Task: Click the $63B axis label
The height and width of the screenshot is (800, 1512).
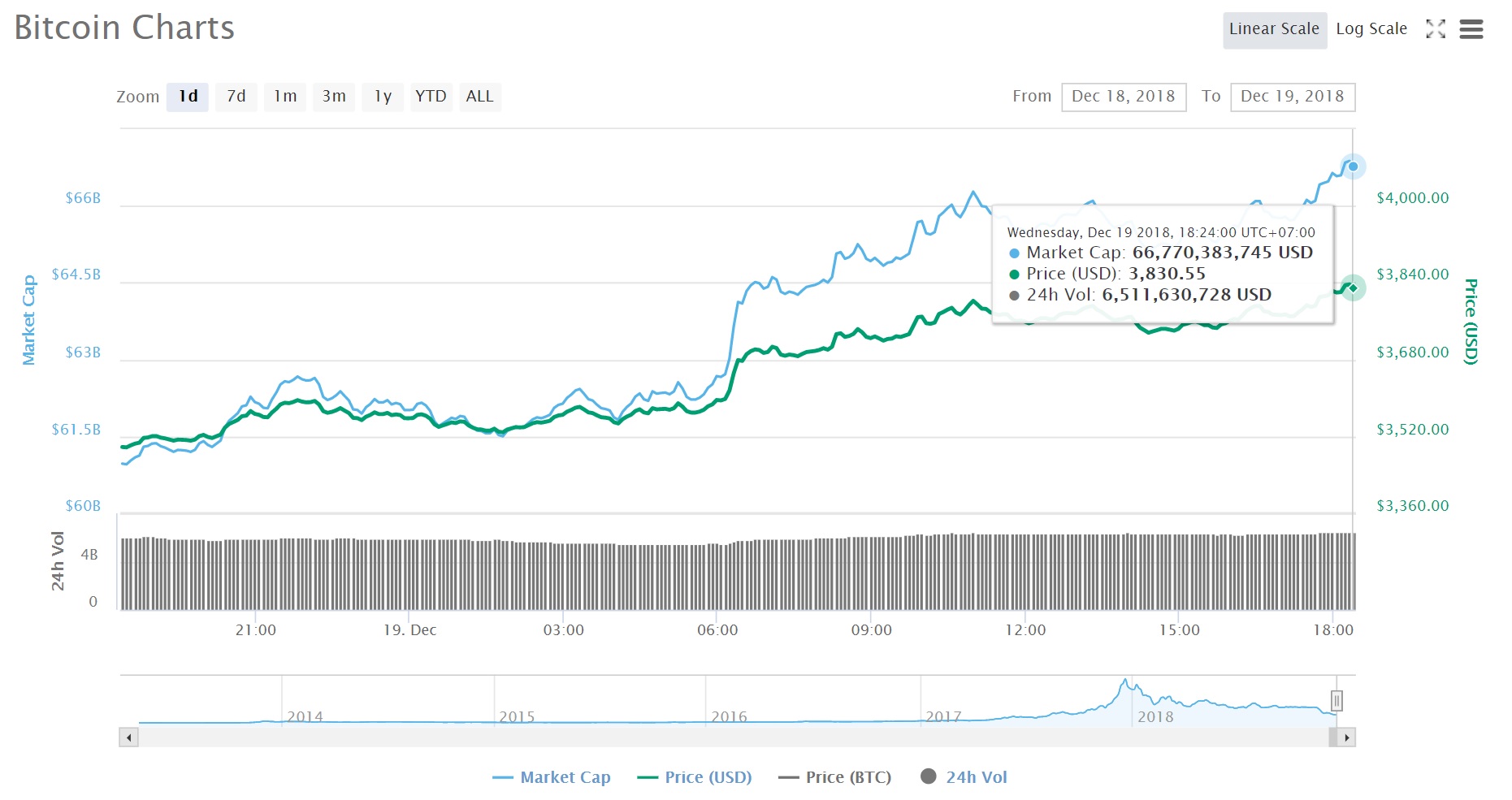Action: [83, 352]
